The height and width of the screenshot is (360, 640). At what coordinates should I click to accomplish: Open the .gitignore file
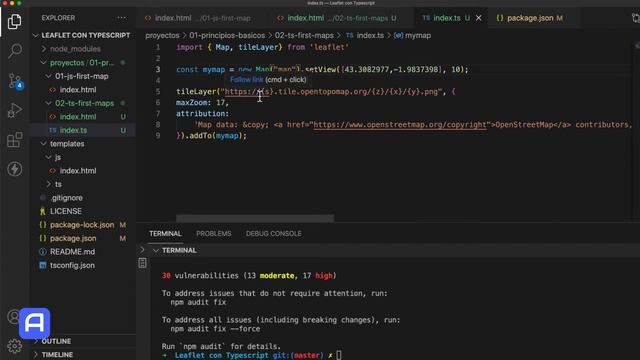coord(66,198)
